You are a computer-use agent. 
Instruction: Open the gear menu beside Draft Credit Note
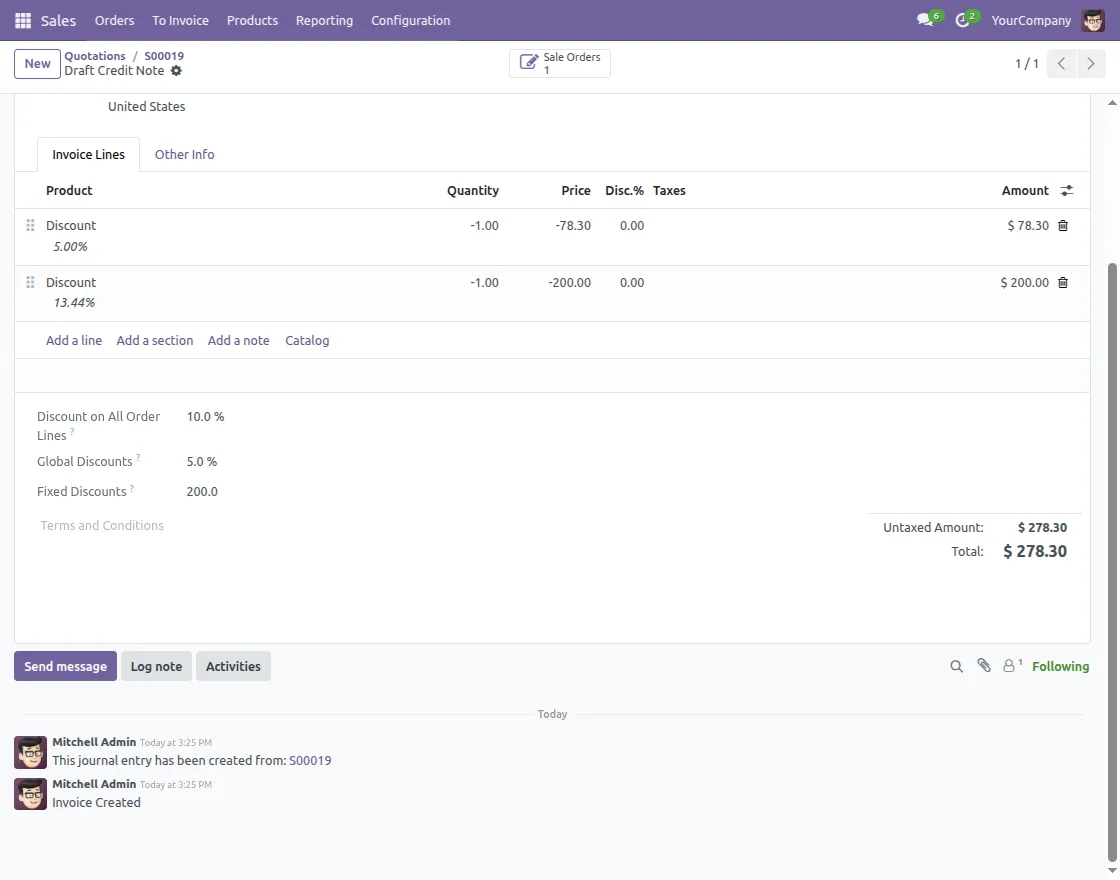click(176, 71)
